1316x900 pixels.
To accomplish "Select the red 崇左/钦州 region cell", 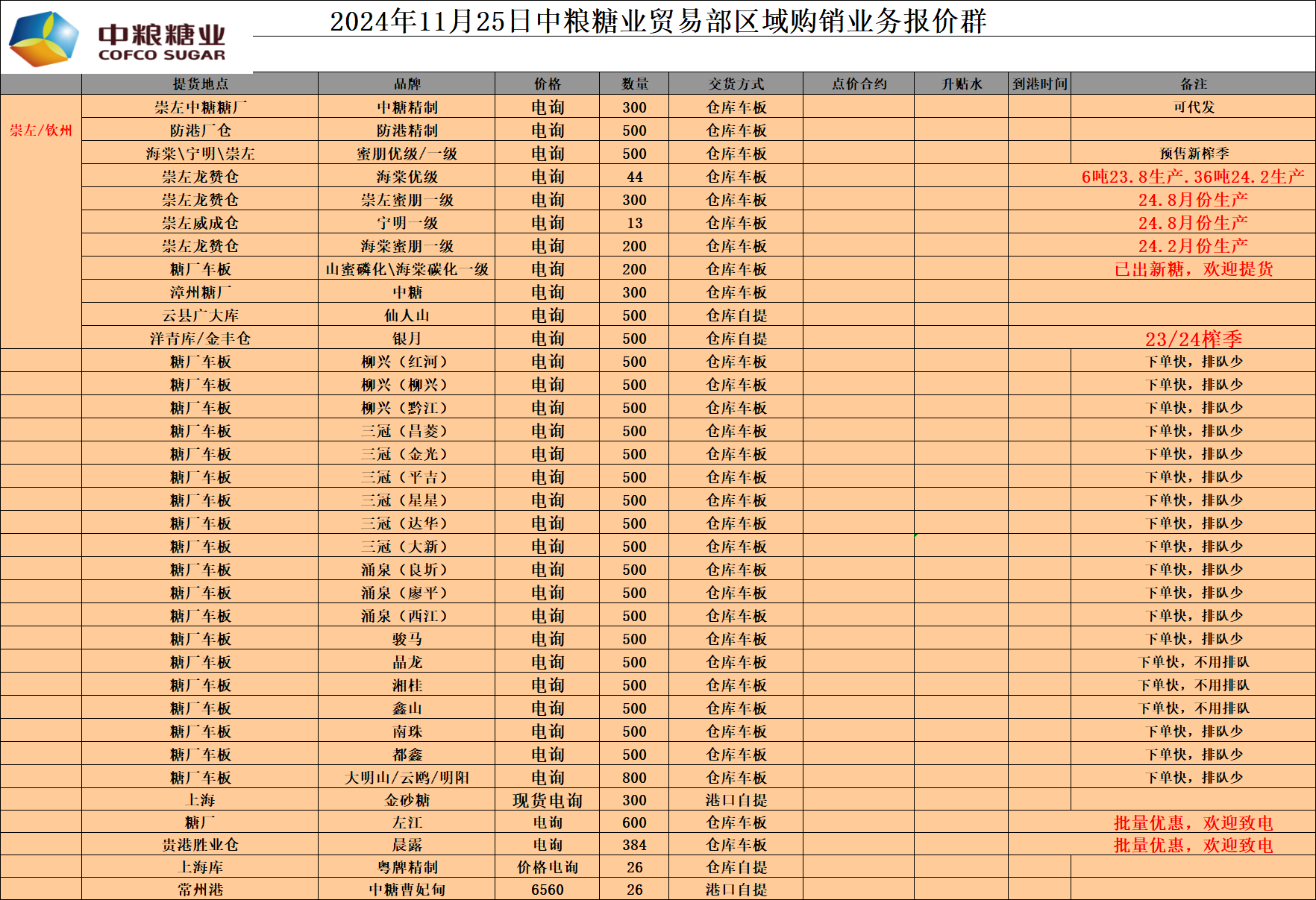I will click(x=41, y=130).
